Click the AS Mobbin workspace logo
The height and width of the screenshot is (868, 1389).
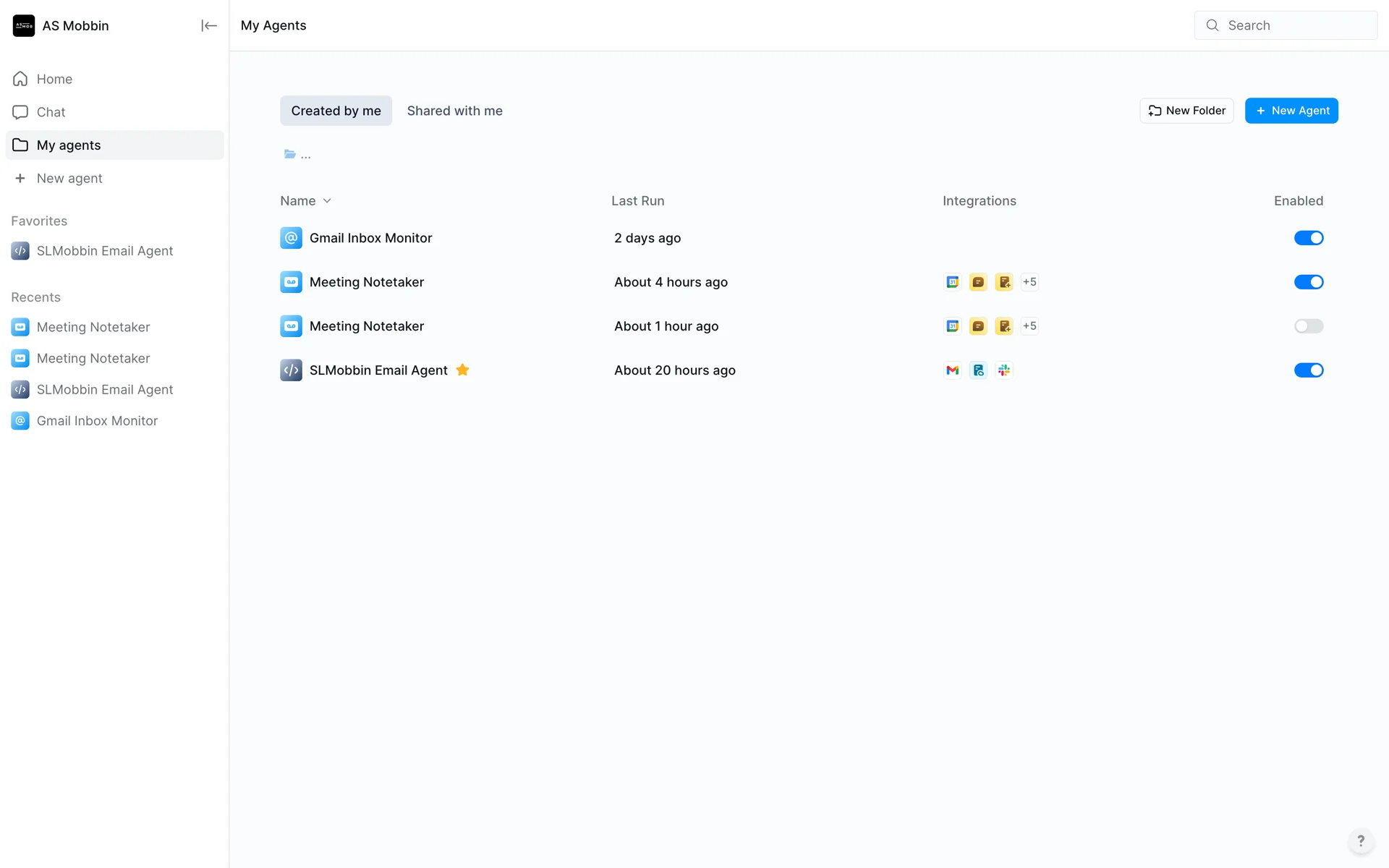(24, 25)
